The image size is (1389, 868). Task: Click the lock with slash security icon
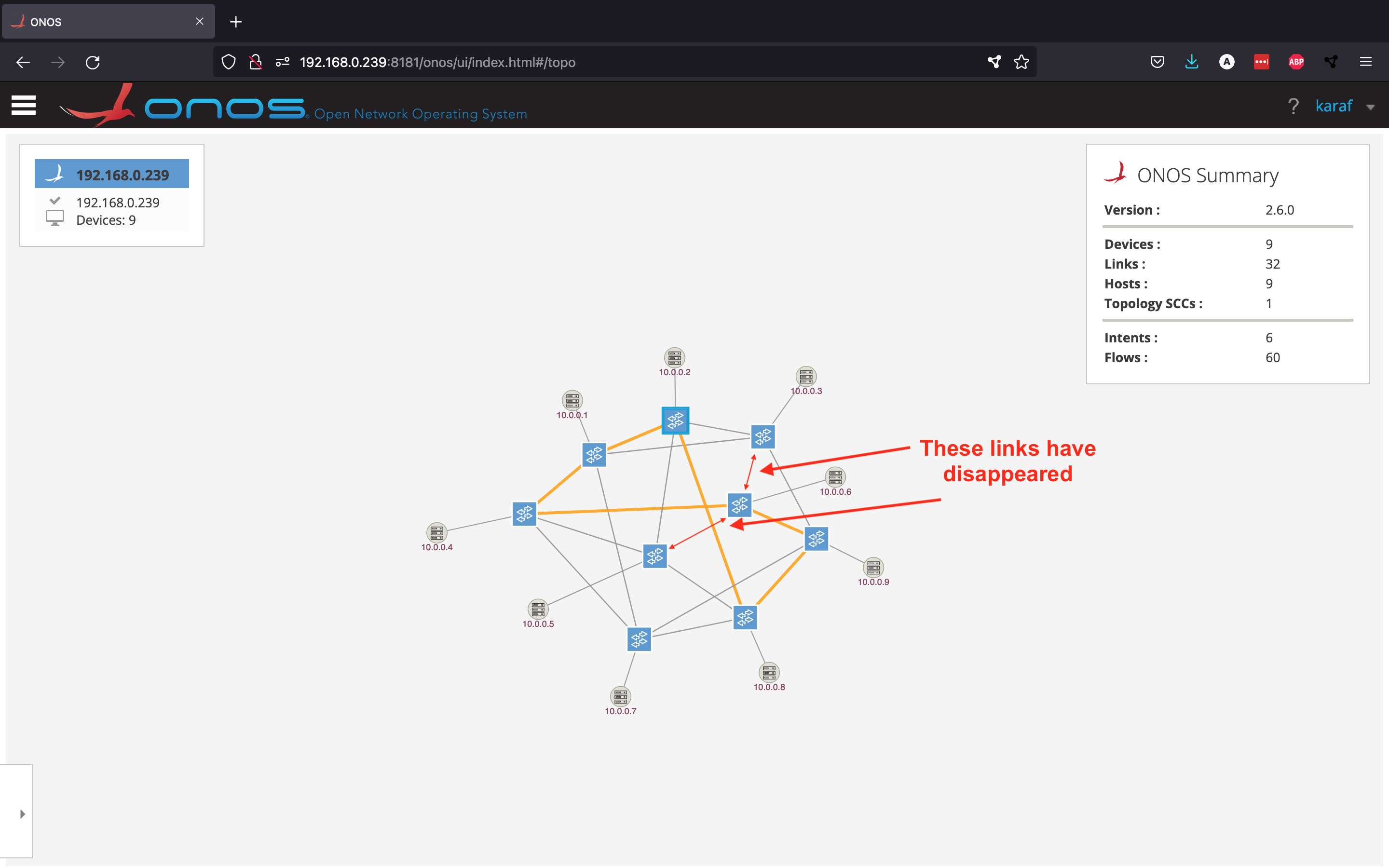[x=256, y=62]
